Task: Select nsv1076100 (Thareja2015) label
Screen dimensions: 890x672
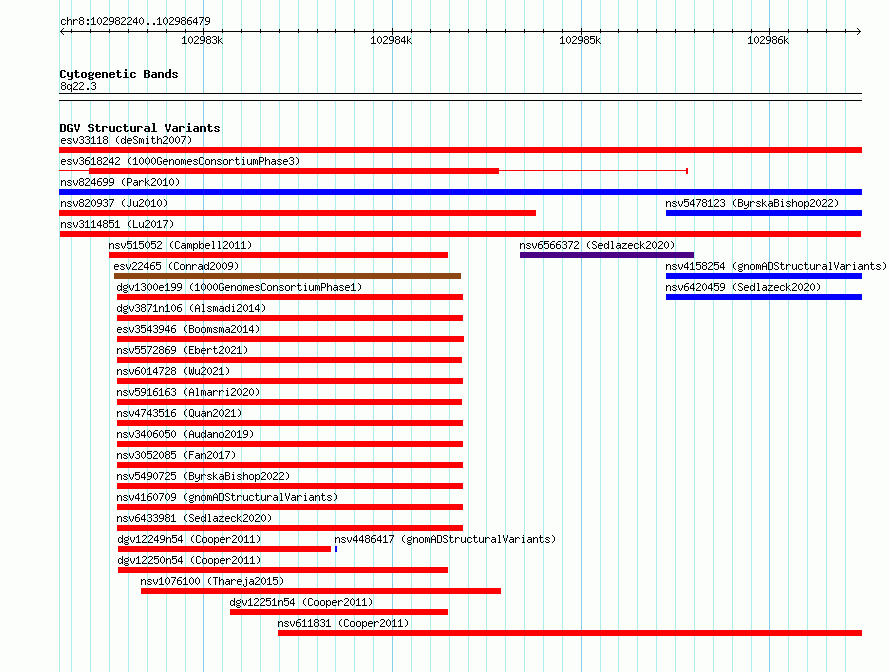Action: pyautogui.click(x=212, y=581)
